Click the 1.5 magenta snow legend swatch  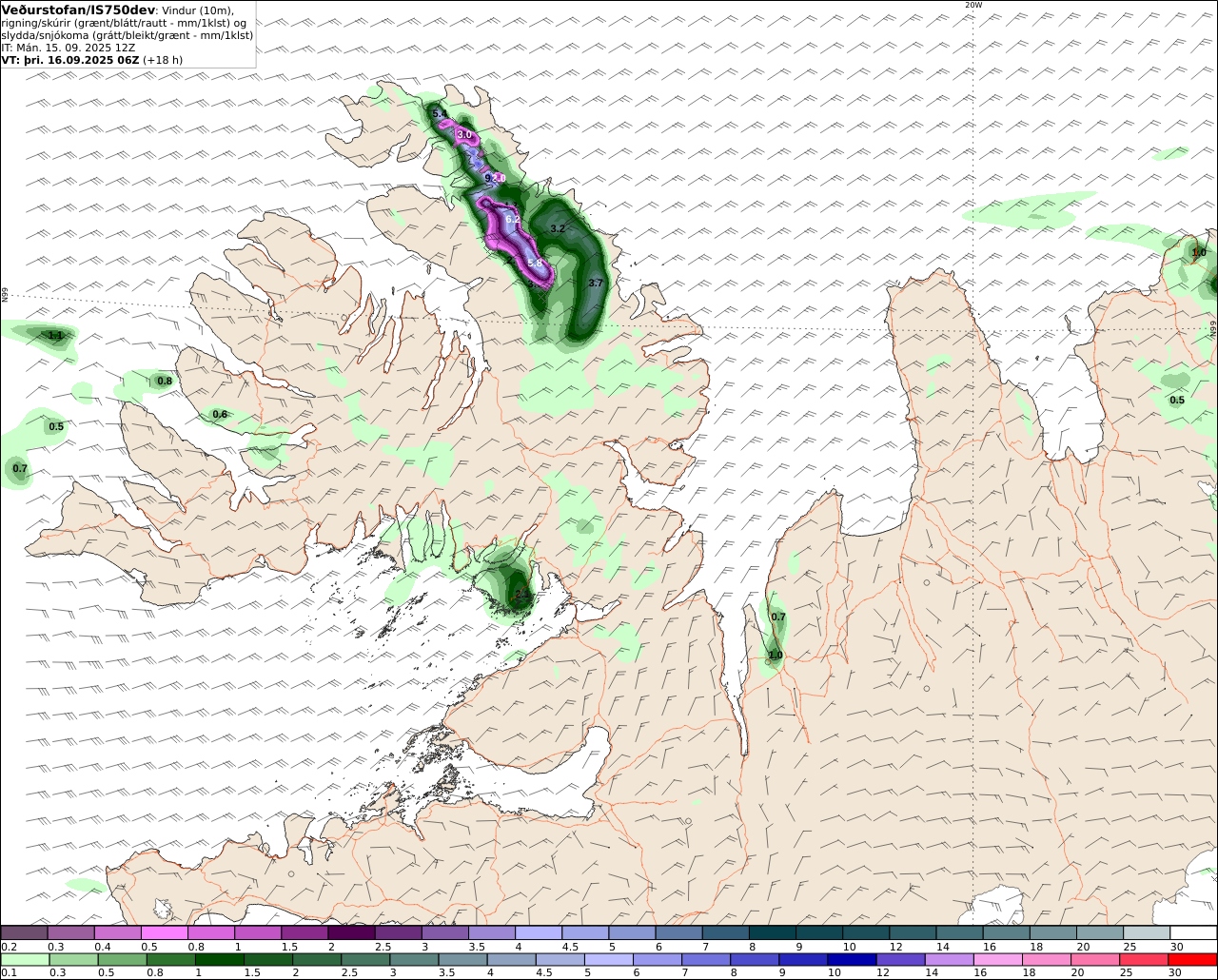pos(304,932)
